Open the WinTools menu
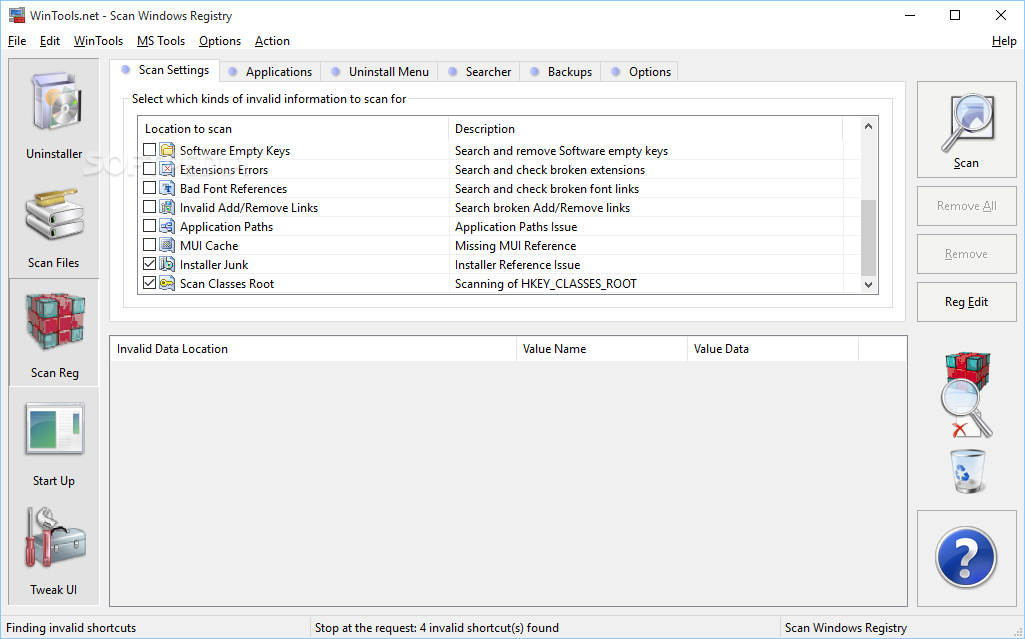 (98, 41)
